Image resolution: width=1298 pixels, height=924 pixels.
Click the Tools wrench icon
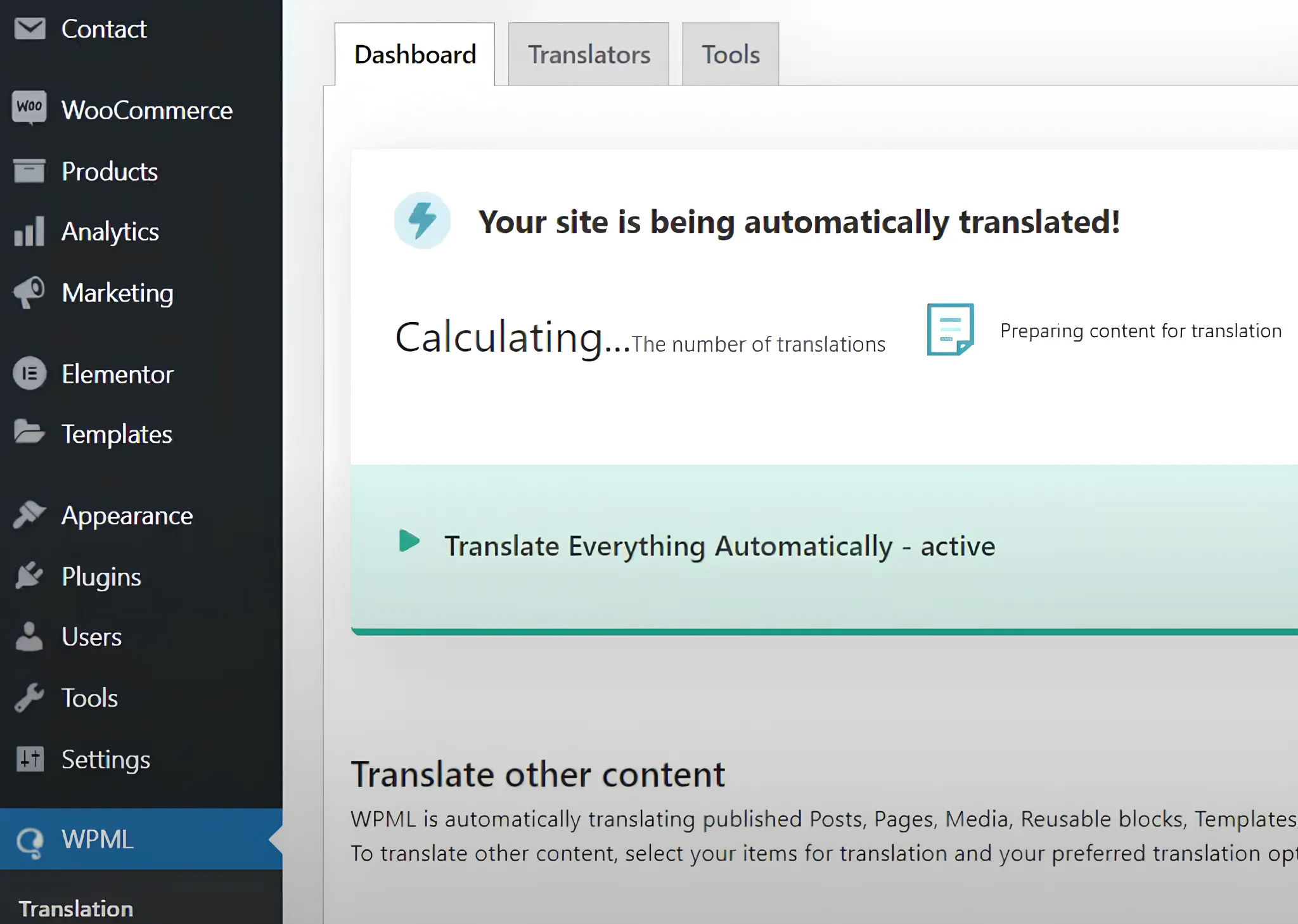click(x=28, y=697)
